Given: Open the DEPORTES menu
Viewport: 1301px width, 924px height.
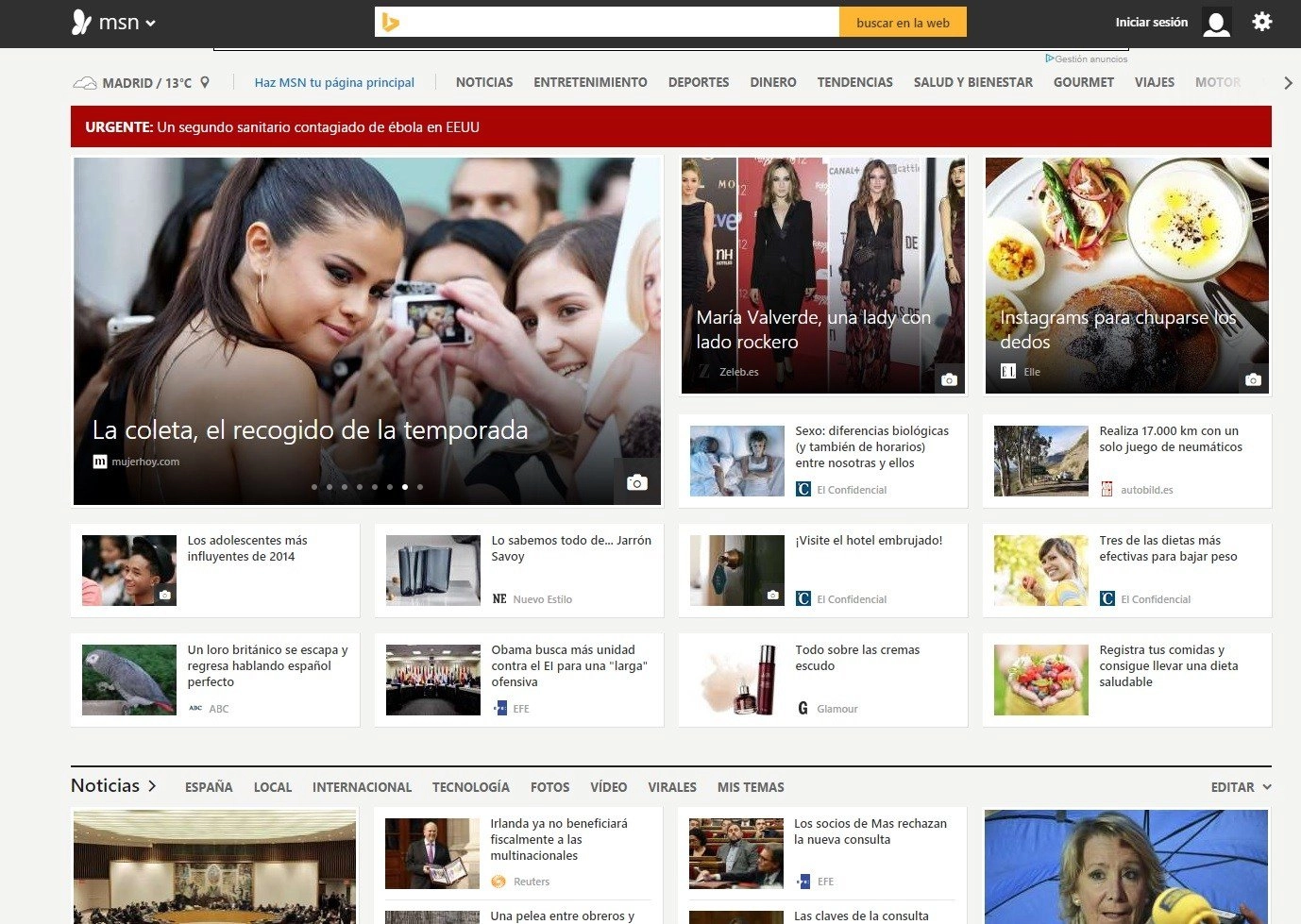Looking at the screenshot, I should (x=699, y=83).
